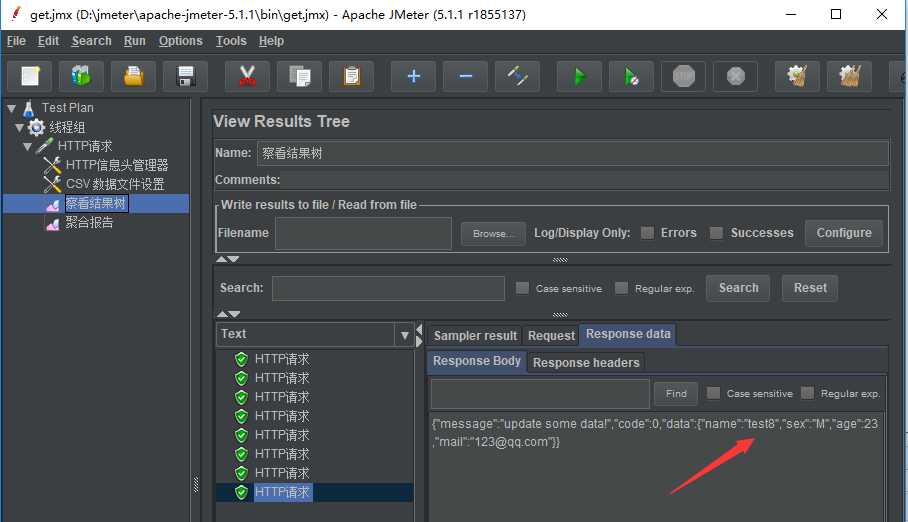The width and height of the screenshot is (908, 522).
Task: Toggle Case sensitive in Search row
Action: pyautogui.click(x=522, y=288)
